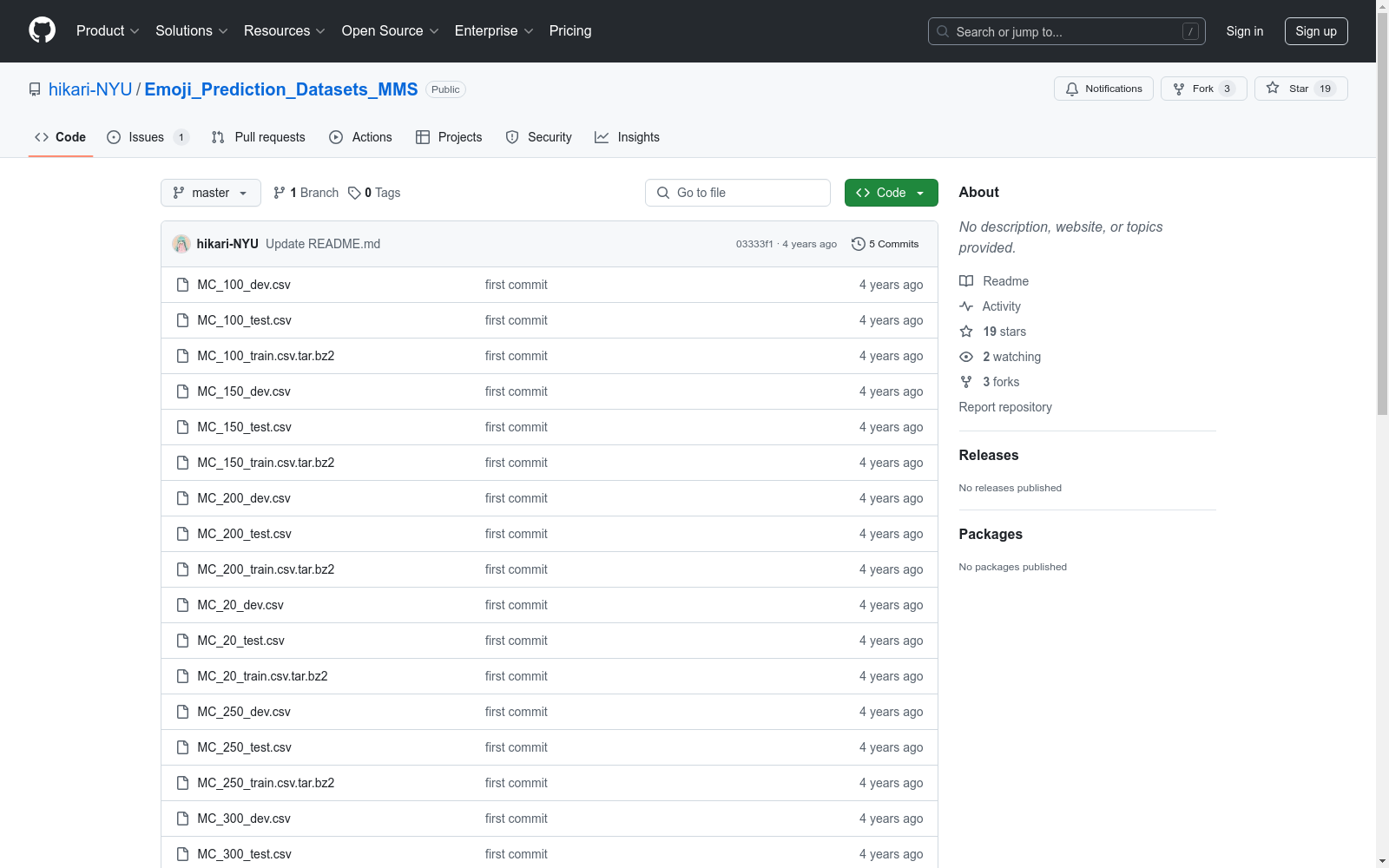Open the Actions tab
Image resolution: width=1389 pixels, height=868 pixels.
361,137
